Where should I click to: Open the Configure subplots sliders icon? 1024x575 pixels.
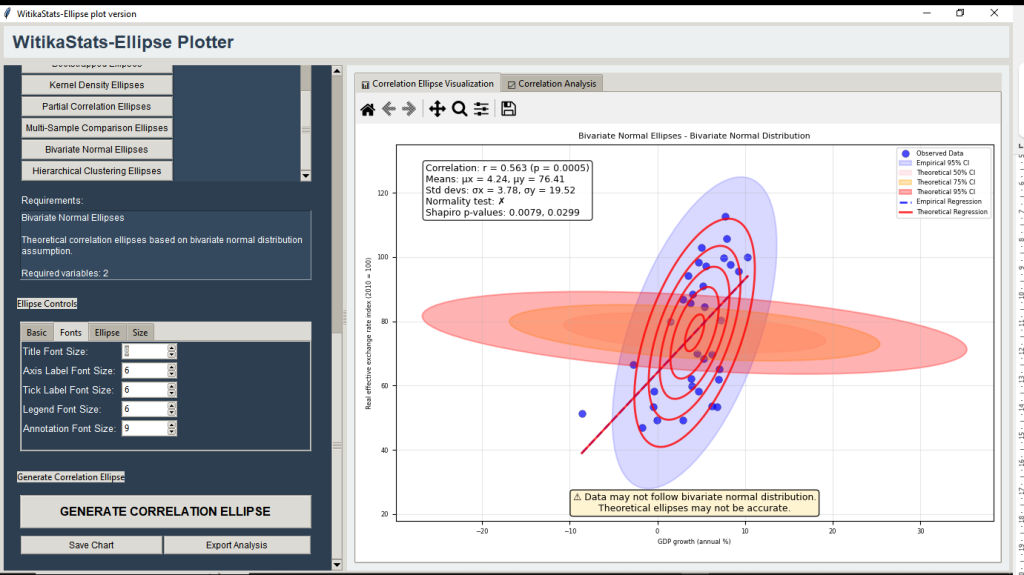click(x=481, y=109)
